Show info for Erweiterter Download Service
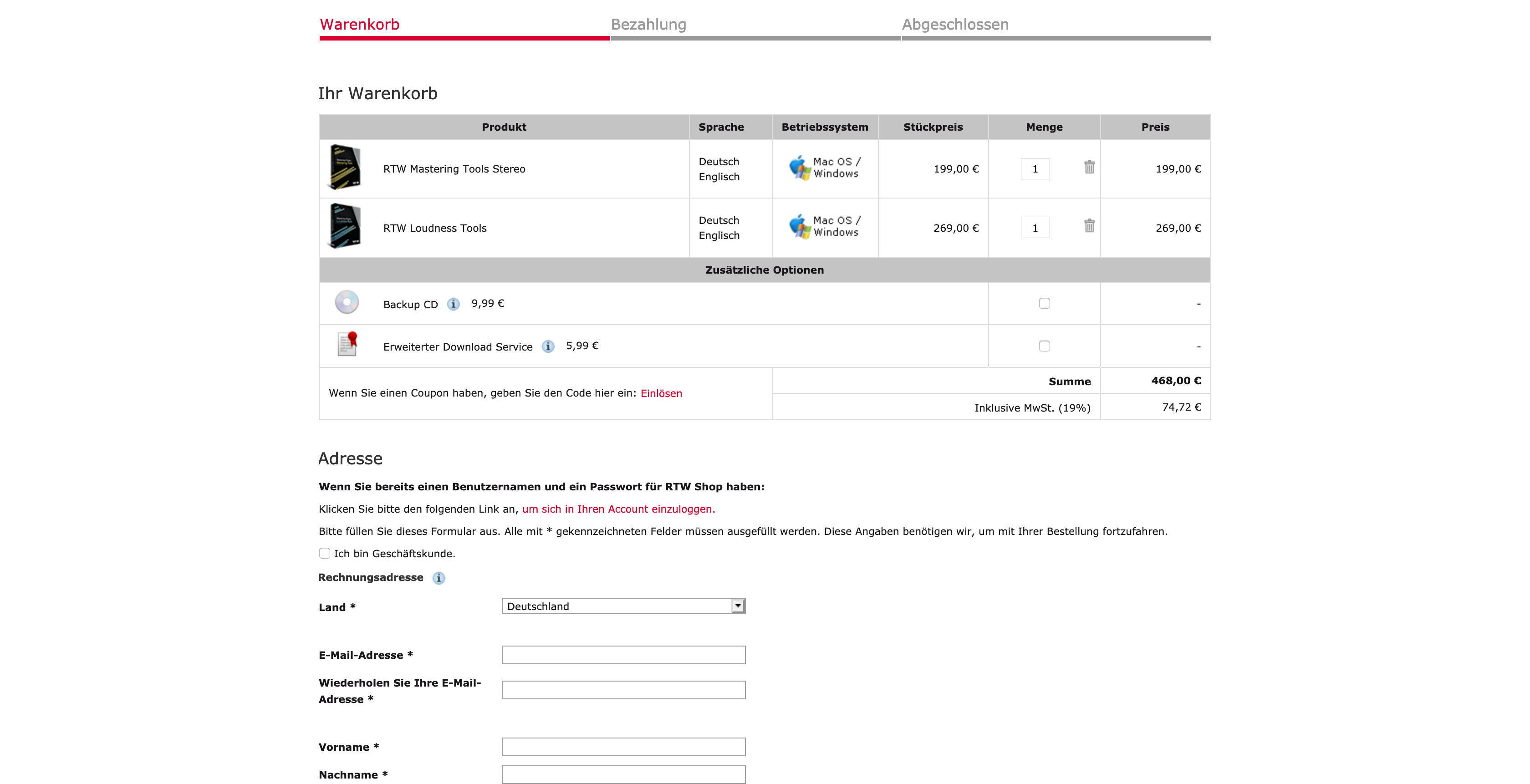Viewport: 1530px width, 784px height. pos(548,346)
